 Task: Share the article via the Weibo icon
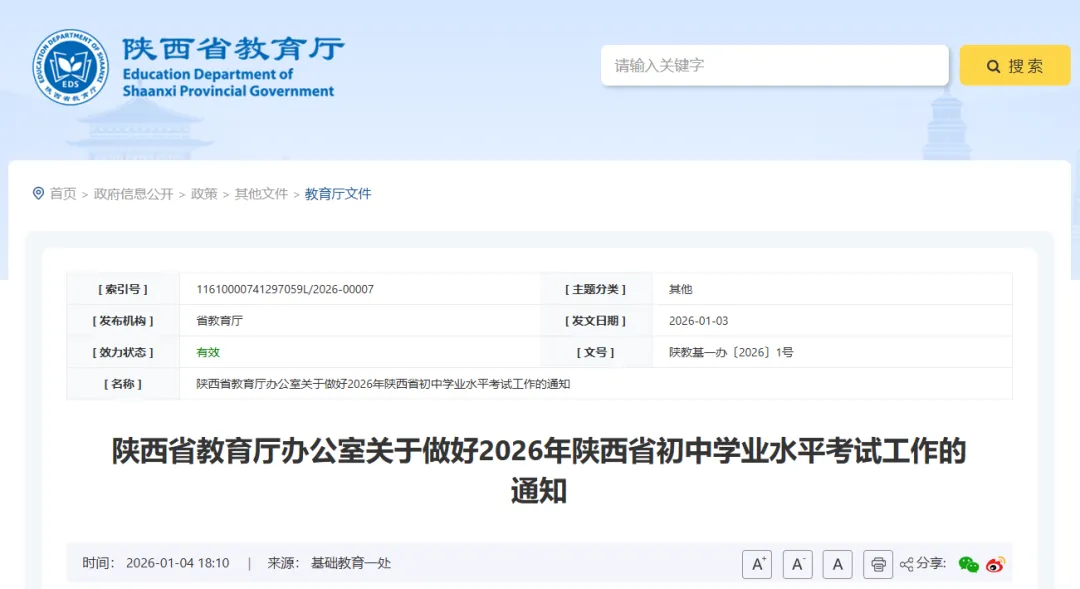[x=993, y=565]
